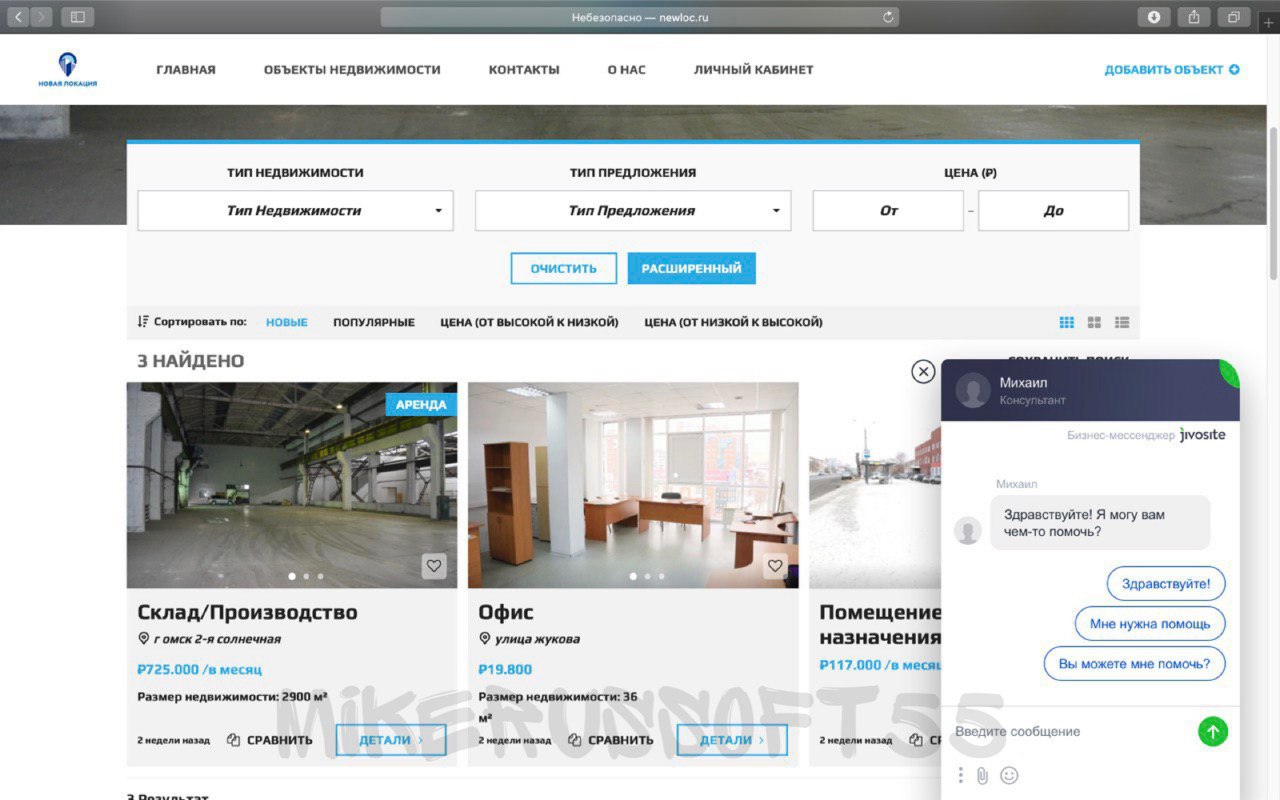Sort by Цена (от низкой к высокой)
Viewport: 1280px width, 800px height.
pyautogui.click(x=734, y=322)
